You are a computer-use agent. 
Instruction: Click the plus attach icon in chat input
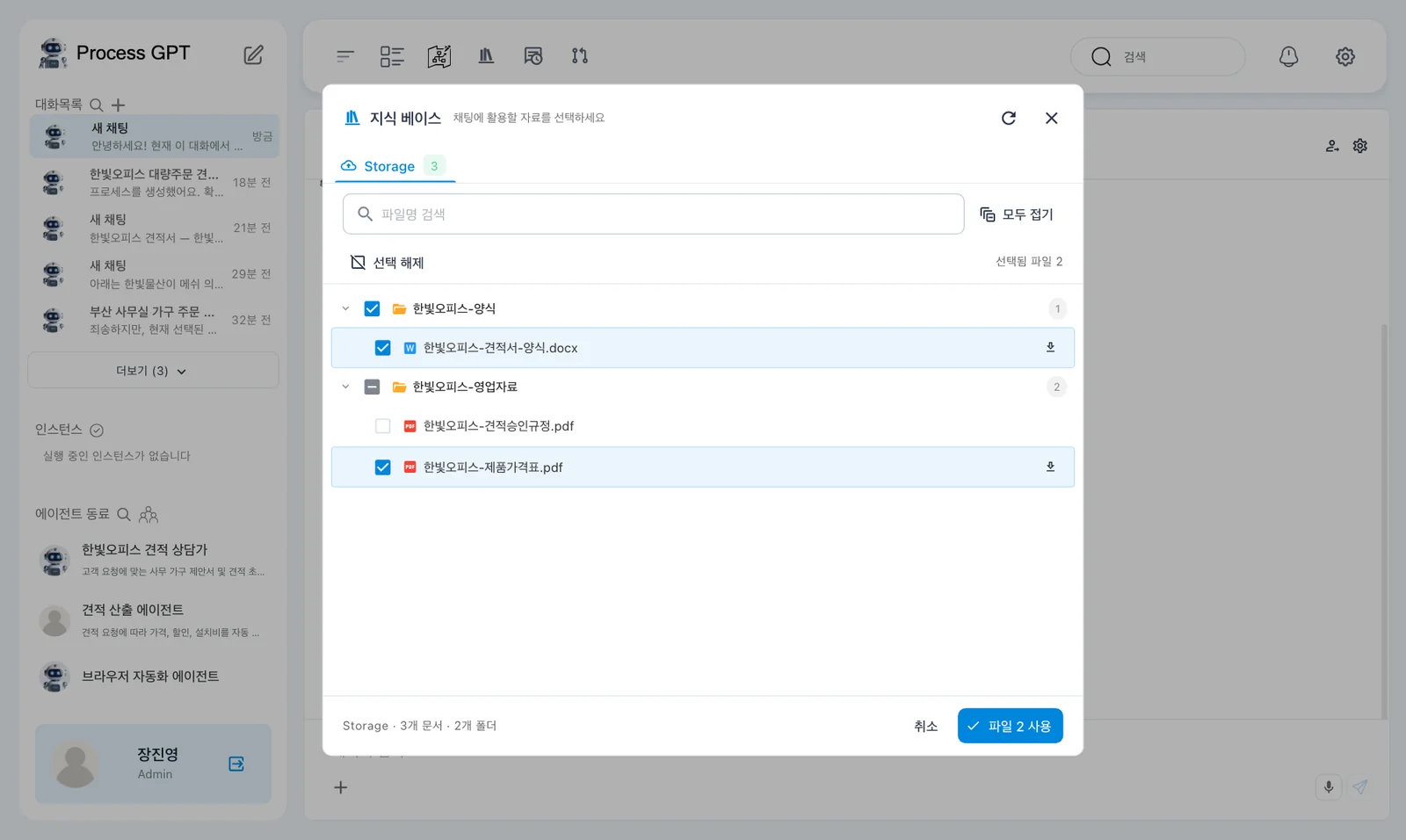341,787
